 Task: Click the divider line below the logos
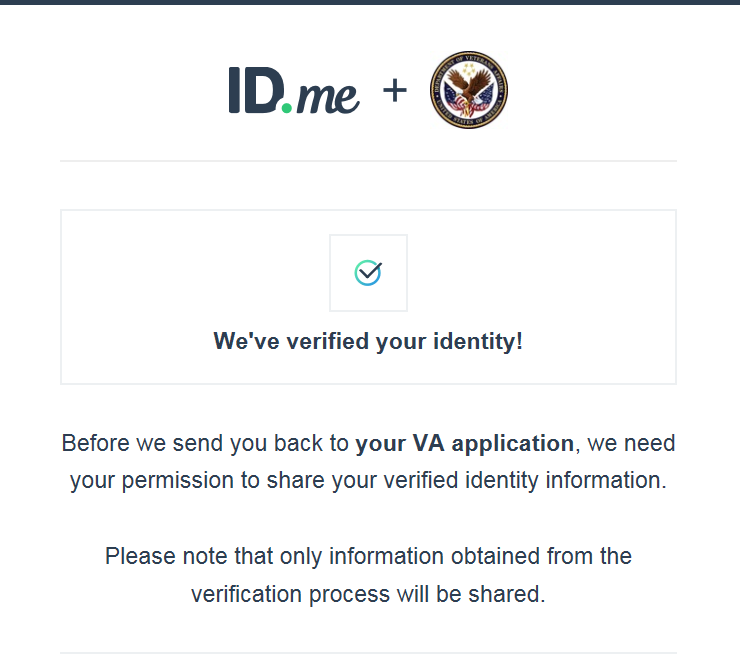[368, 161]
